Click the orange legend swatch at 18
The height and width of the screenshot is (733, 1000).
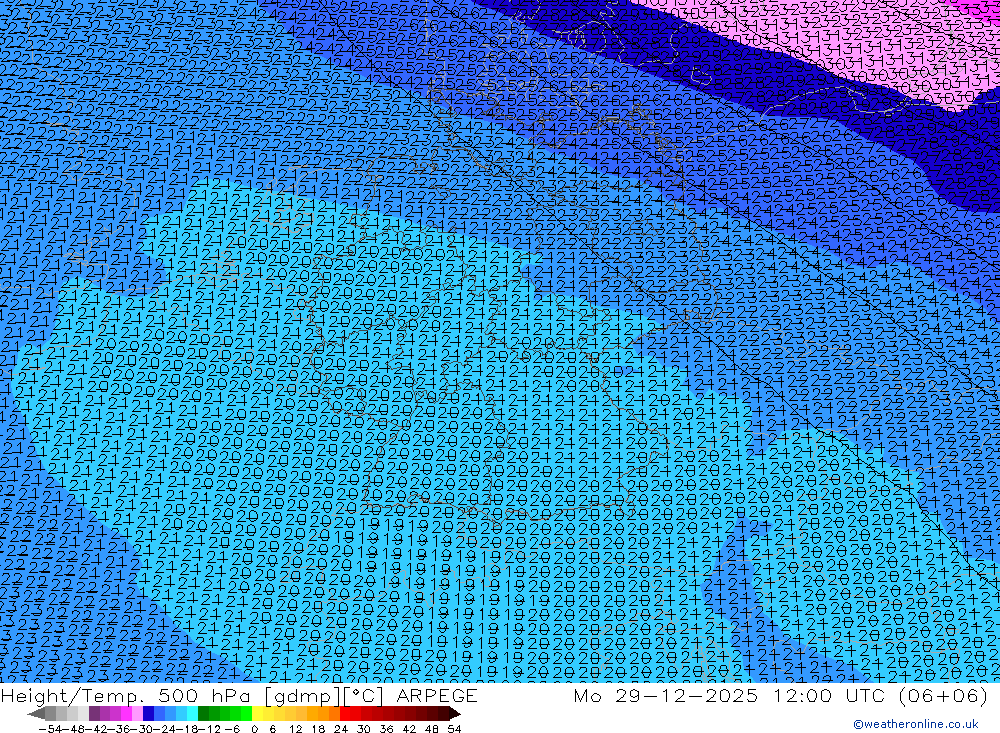click(324, 713)
